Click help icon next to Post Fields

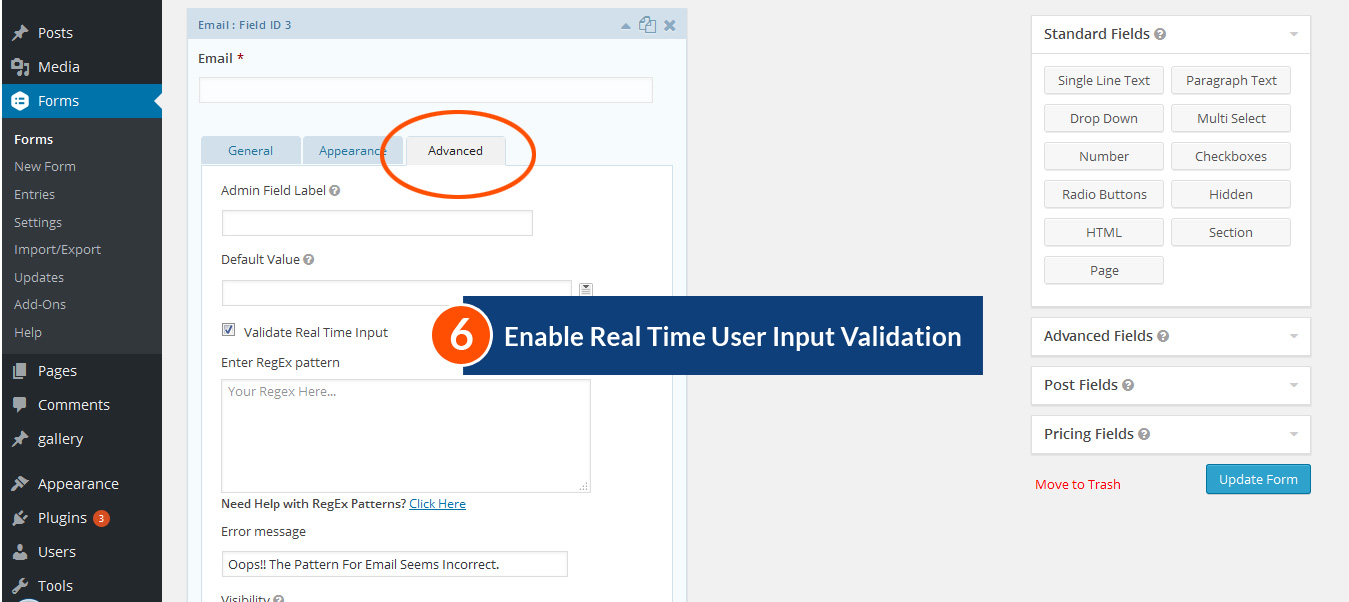pyautogui.click(x=1128, y=385)
